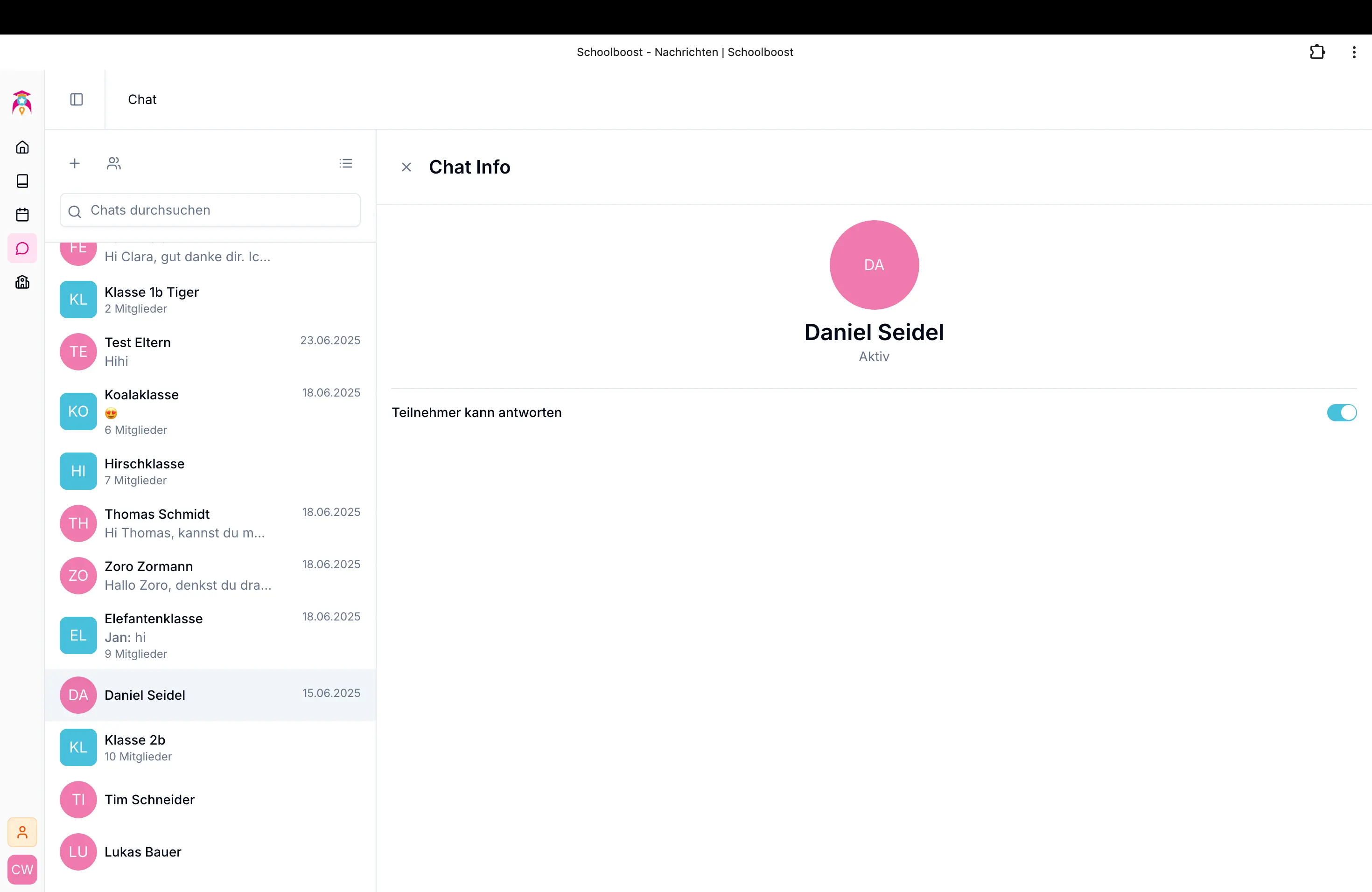1372x892 pixels.
Task: Open browser three-dot menu
Action: [x=1353, y=52]
